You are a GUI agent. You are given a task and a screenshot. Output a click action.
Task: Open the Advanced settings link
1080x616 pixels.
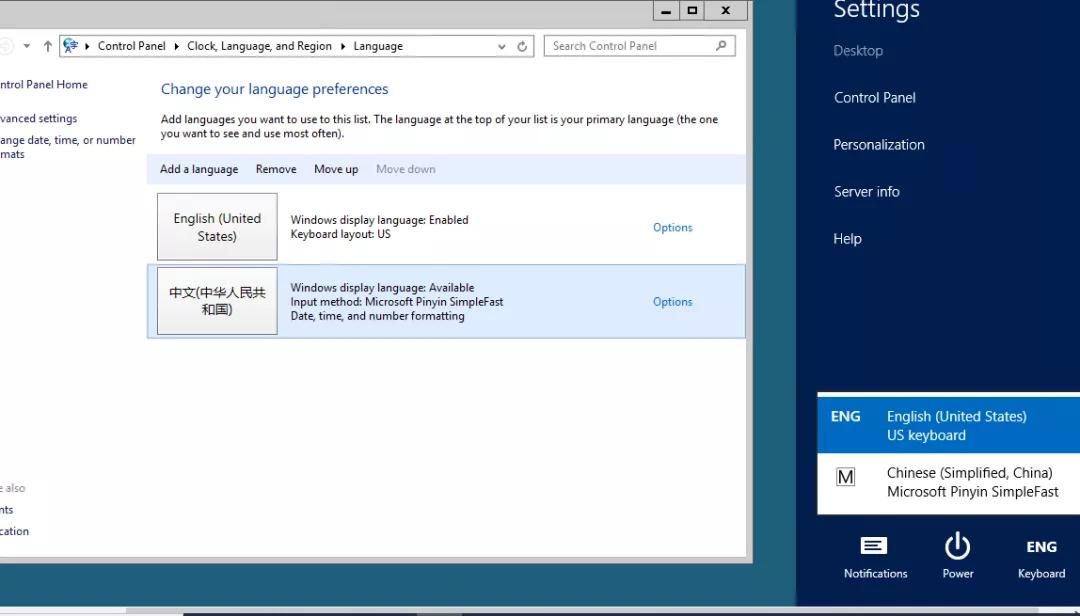click(x=38, y=119)
